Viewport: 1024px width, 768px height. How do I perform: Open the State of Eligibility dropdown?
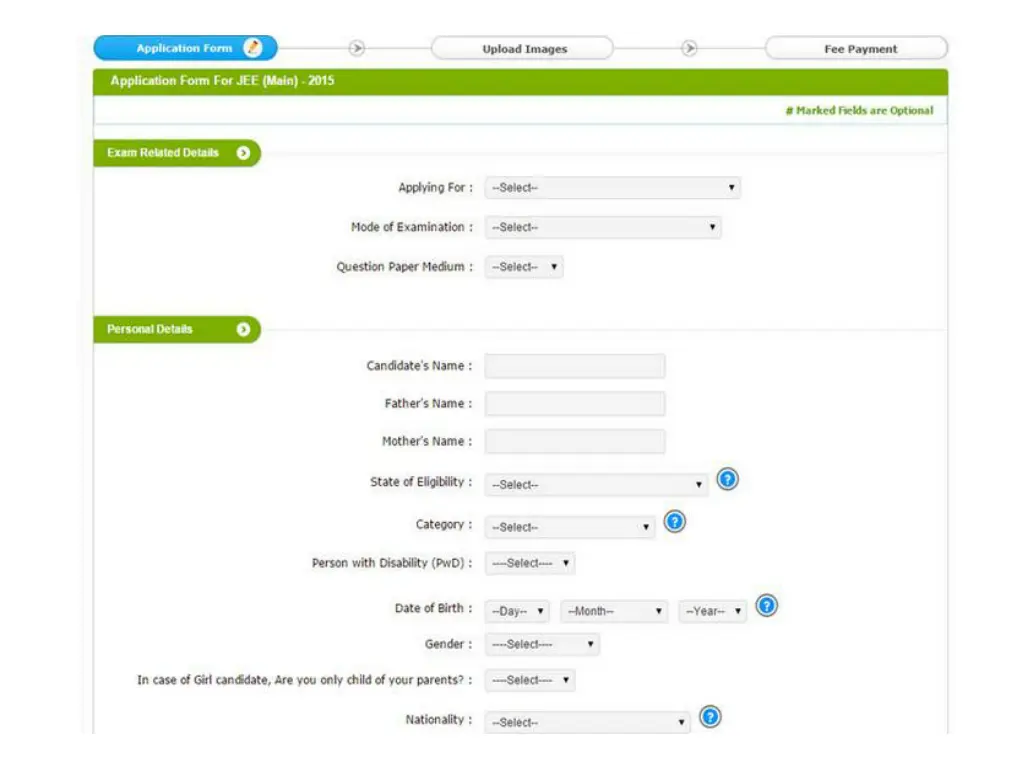[x=596, y=485]
